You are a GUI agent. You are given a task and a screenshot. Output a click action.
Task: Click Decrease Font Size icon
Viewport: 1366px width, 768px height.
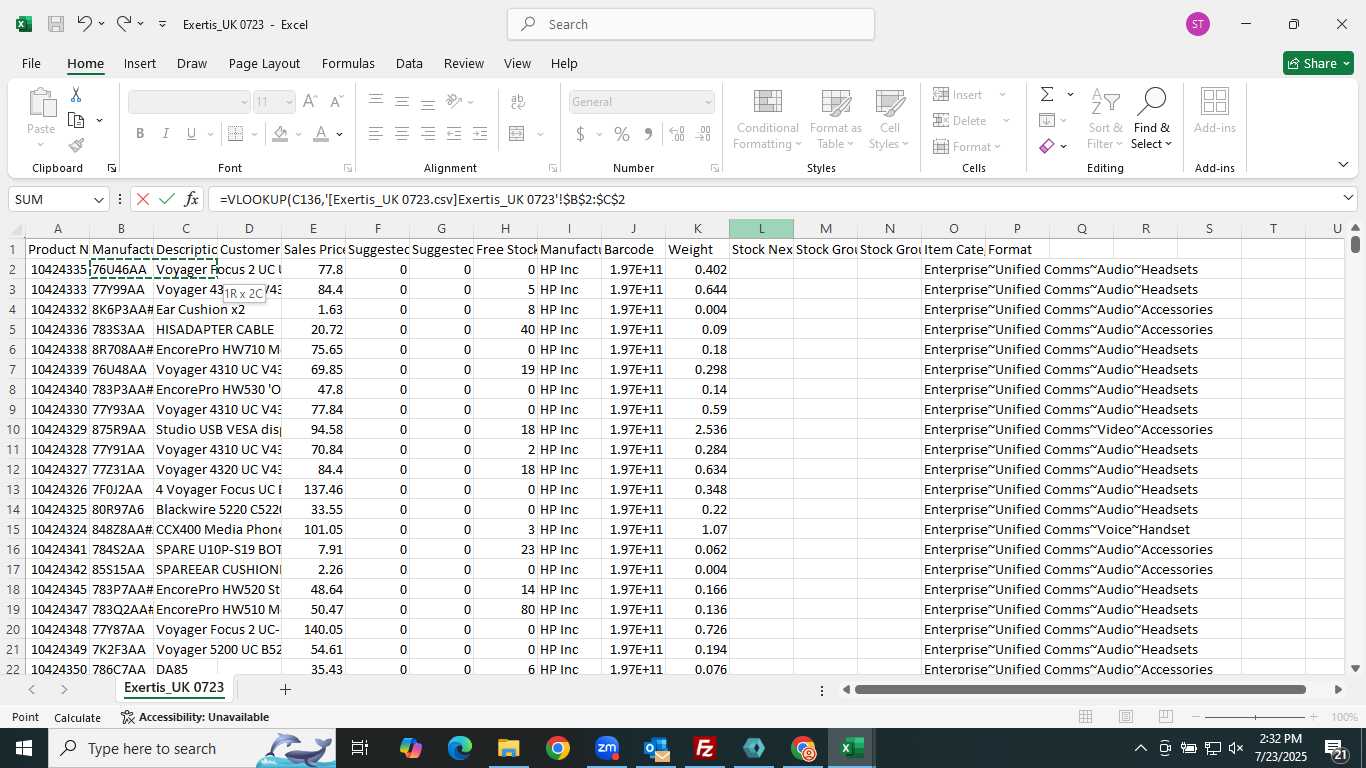click(337, 102)
